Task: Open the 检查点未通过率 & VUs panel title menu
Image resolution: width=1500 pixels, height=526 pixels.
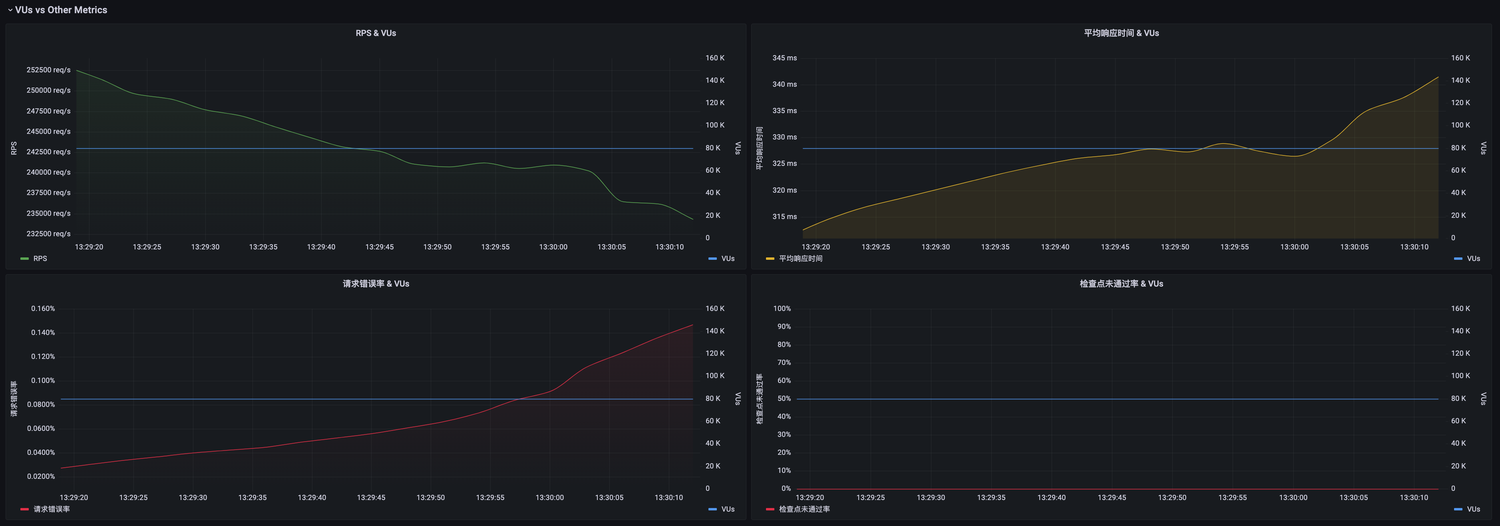Action: pos(1121,284)
